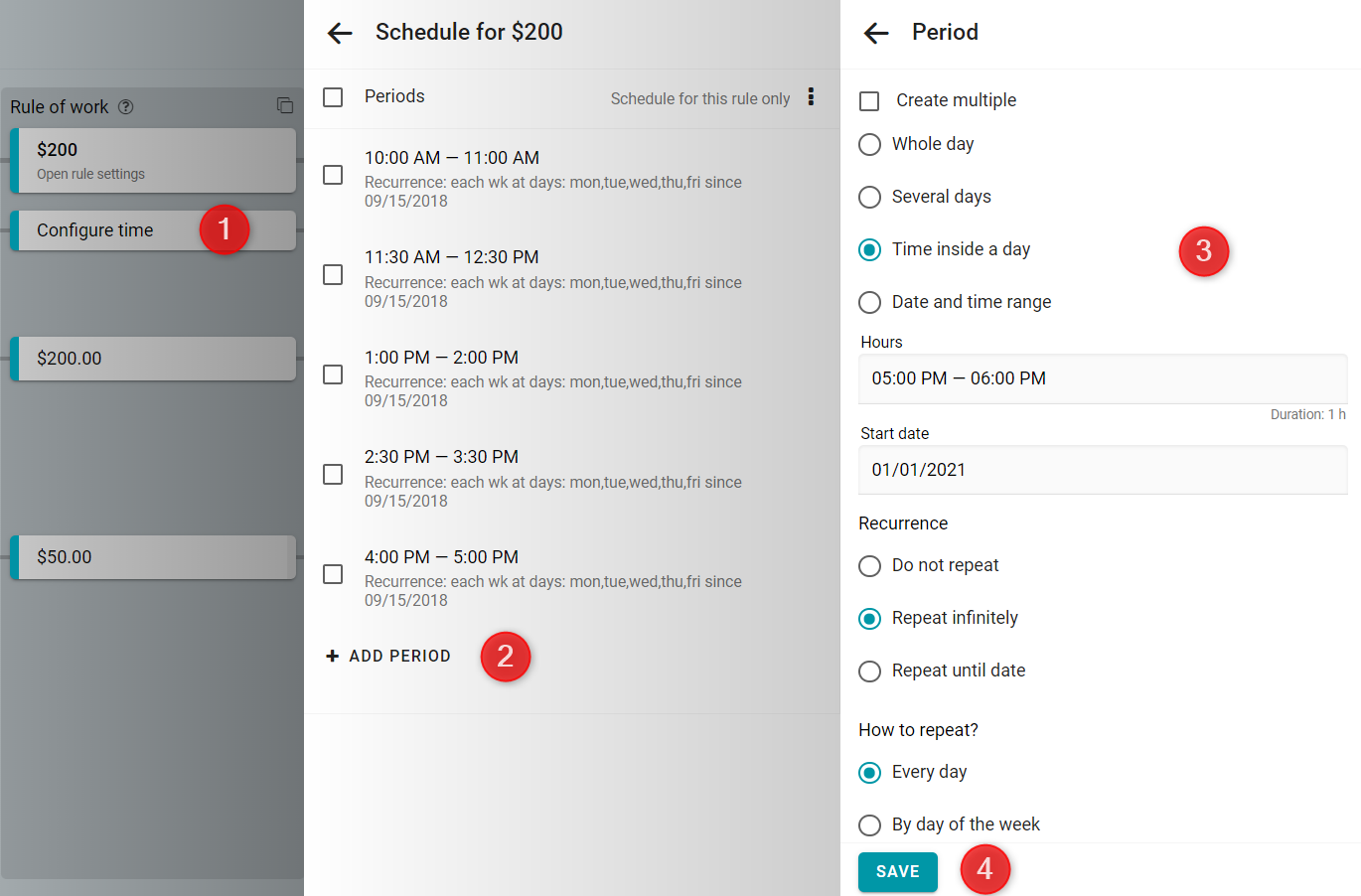1361x896 pixels.
Task: Click the Schedule for this rule only selector
Action: (x=700, y=98)
